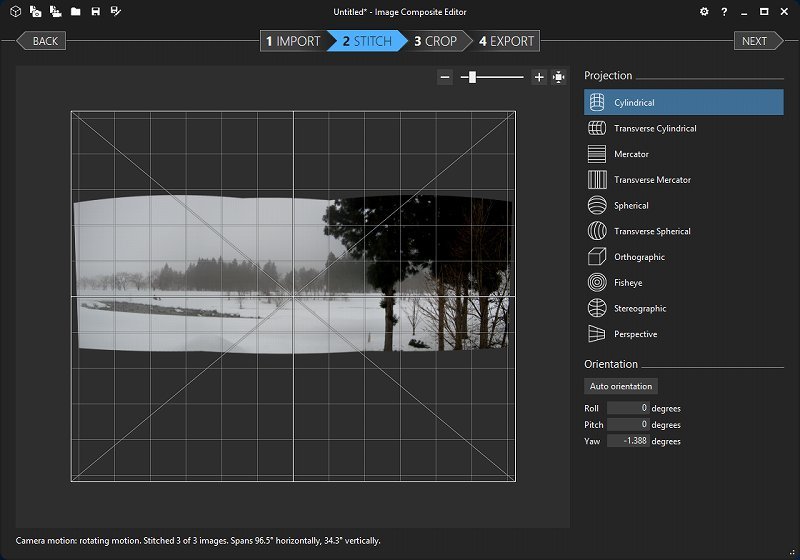The height and width of the screenshot is (560, 800).
Task: Click the Projection section heading
Action: pyautogui.click(x=608, y=75)
